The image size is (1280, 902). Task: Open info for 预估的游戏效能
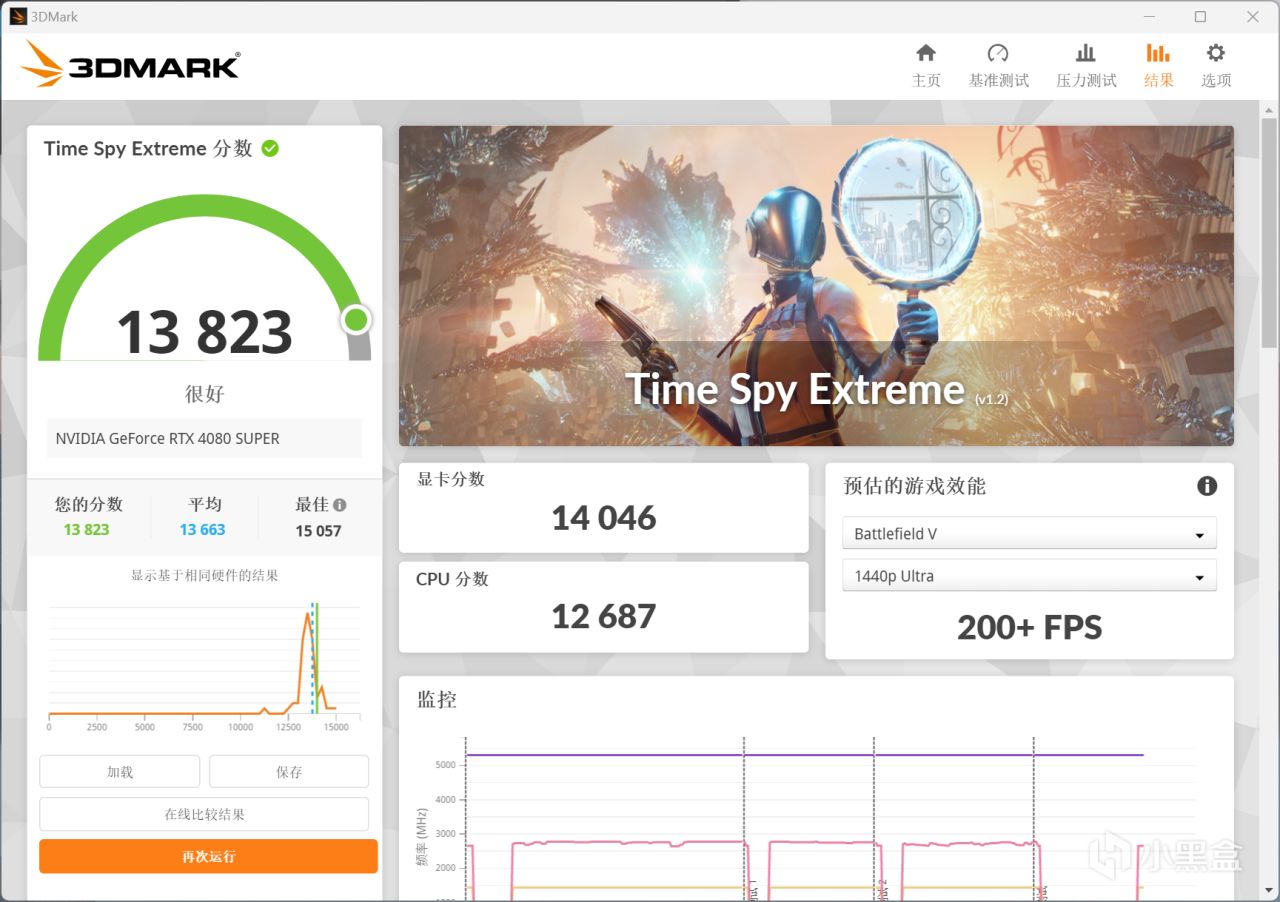point(1207,486)
